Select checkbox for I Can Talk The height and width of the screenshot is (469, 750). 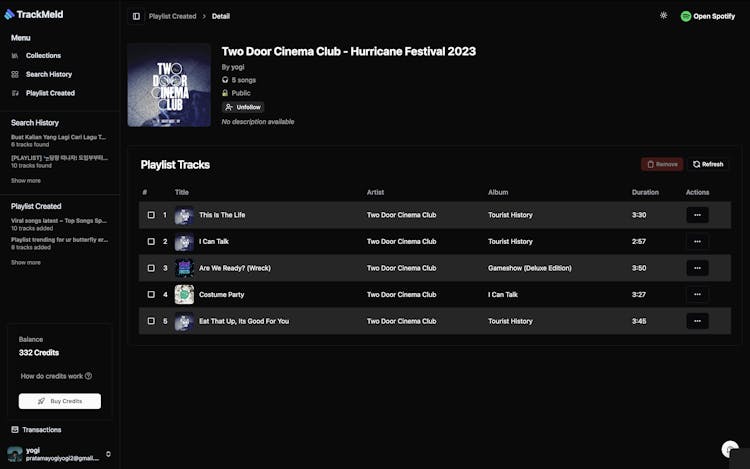[x=151, y=241]
